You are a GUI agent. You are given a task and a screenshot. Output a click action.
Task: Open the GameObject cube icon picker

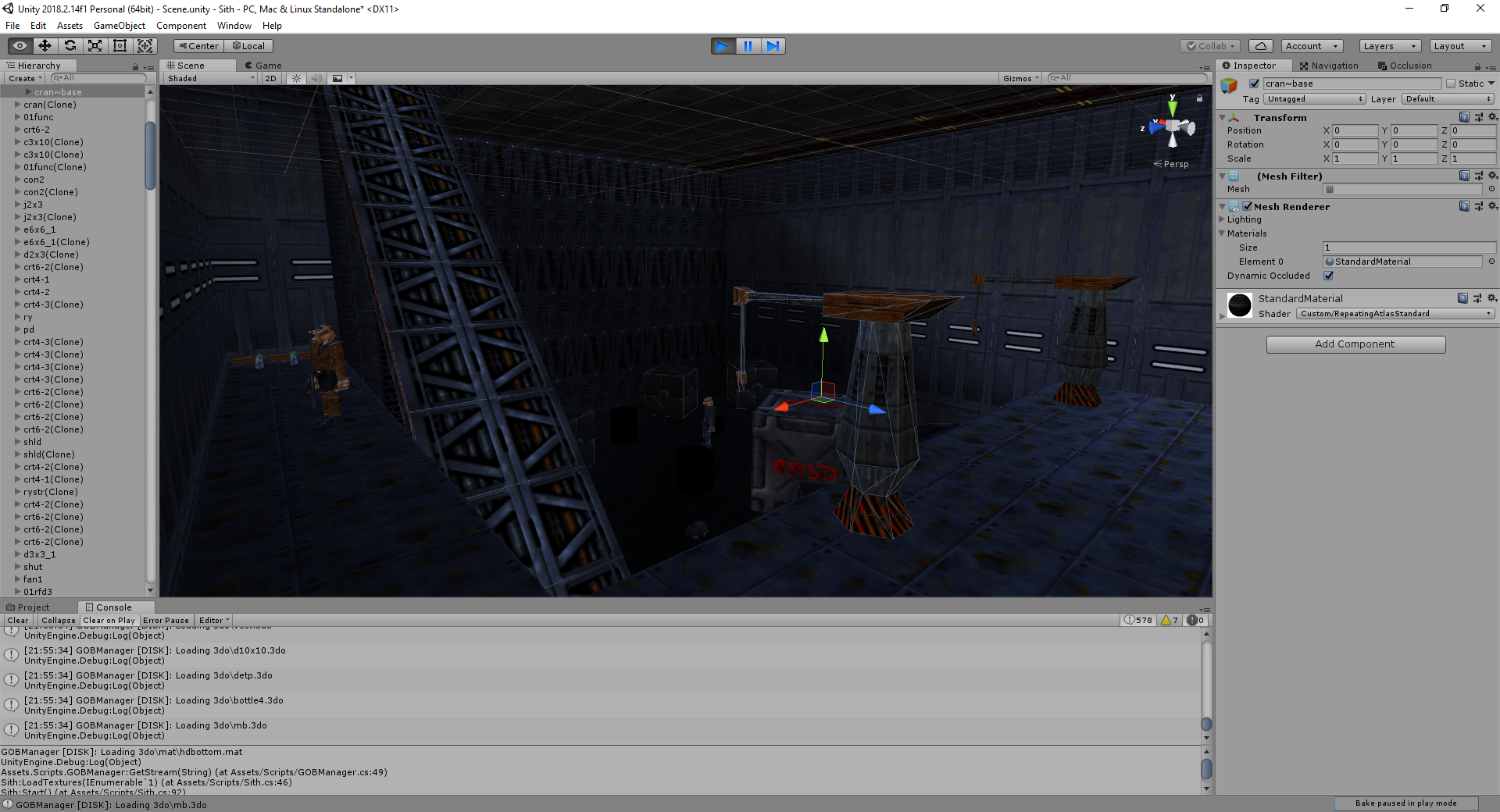click(1230, 85)
